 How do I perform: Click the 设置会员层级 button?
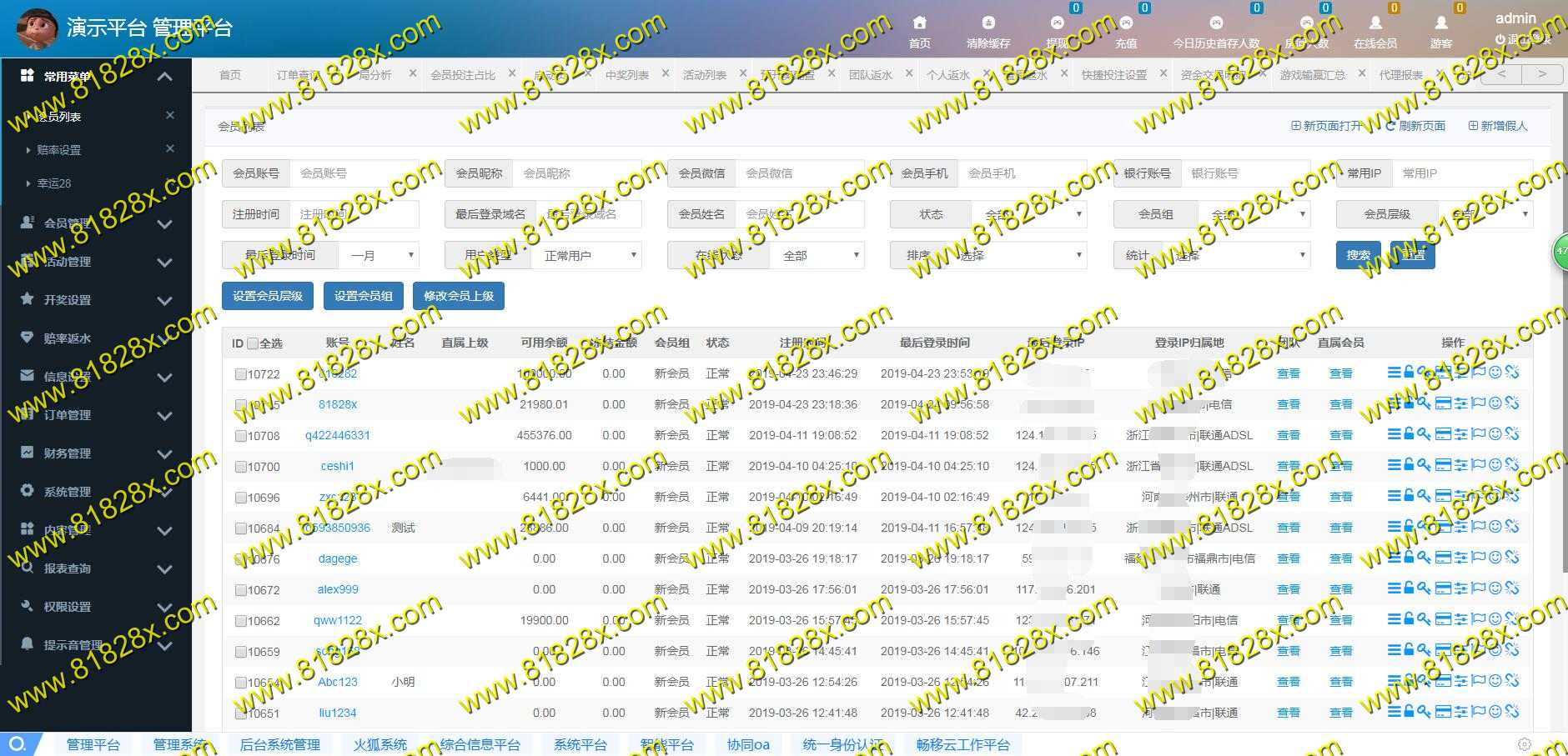tap(268, 296)
